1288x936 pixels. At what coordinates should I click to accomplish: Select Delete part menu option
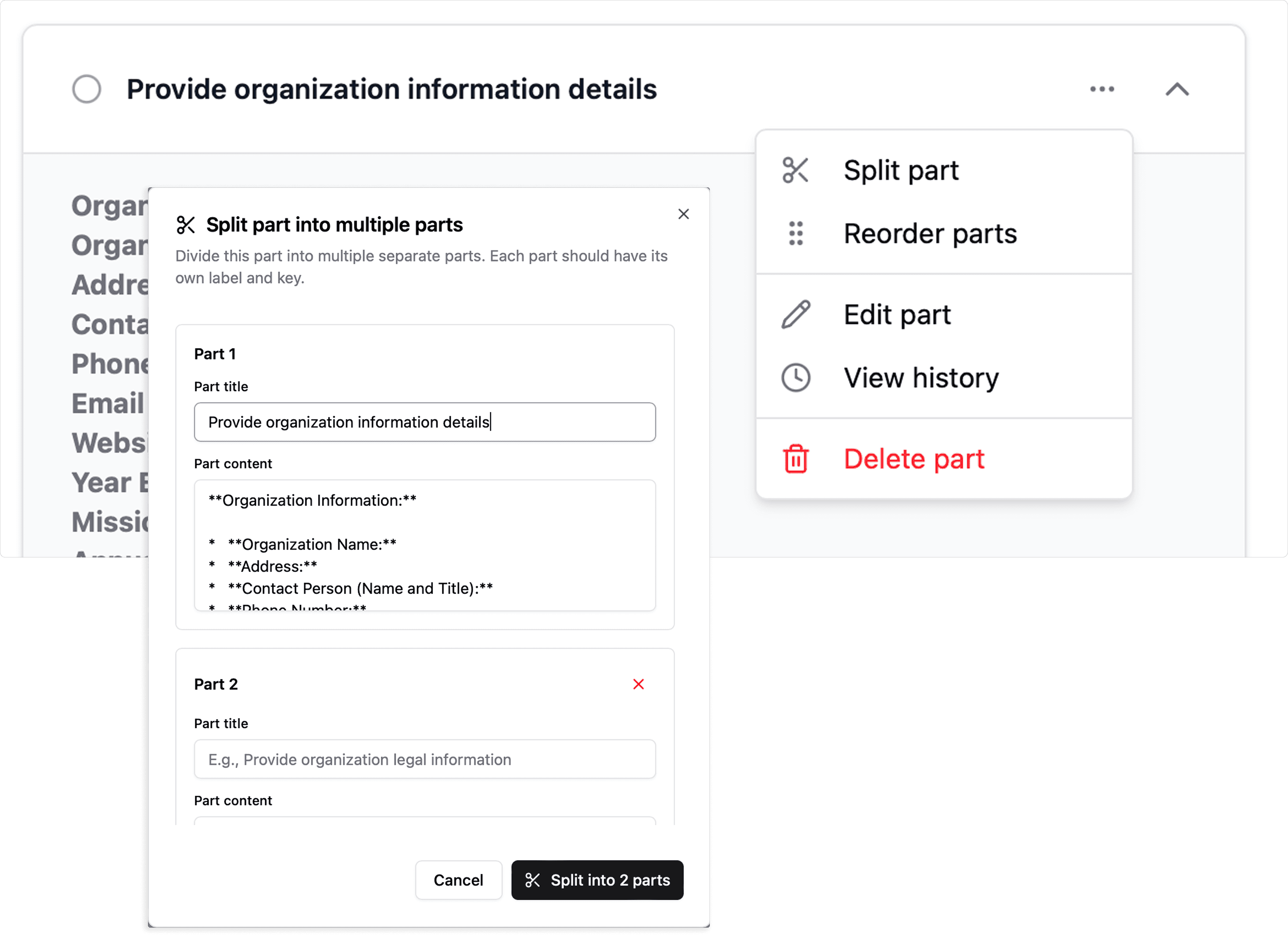point(913,459)
